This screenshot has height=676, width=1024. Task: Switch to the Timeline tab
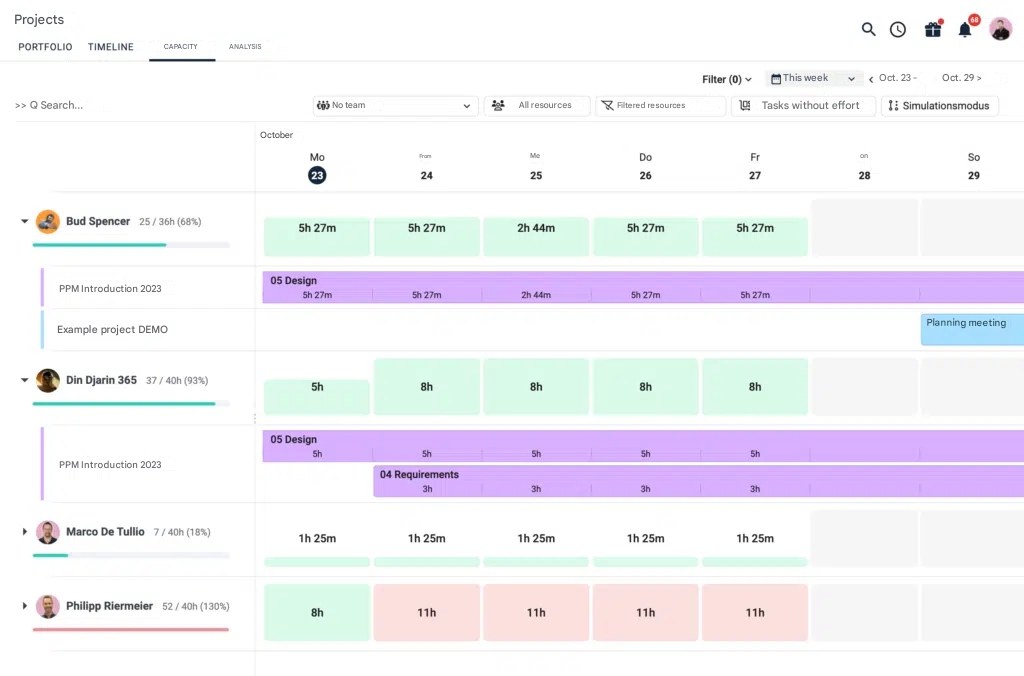[x=110, y=47]
